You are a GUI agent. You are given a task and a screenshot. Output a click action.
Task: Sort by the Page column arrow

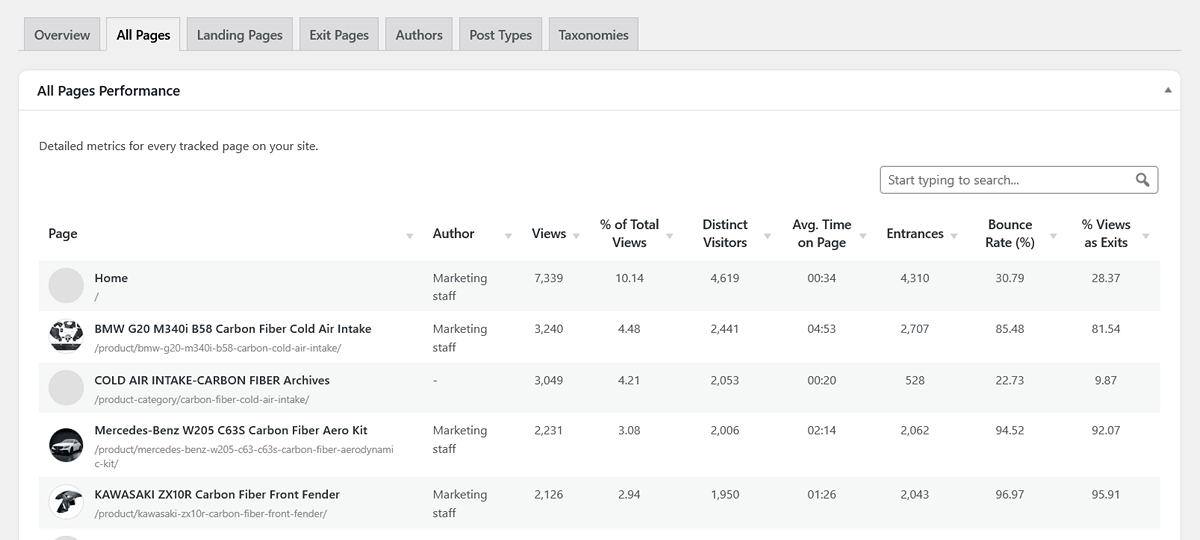410,237
